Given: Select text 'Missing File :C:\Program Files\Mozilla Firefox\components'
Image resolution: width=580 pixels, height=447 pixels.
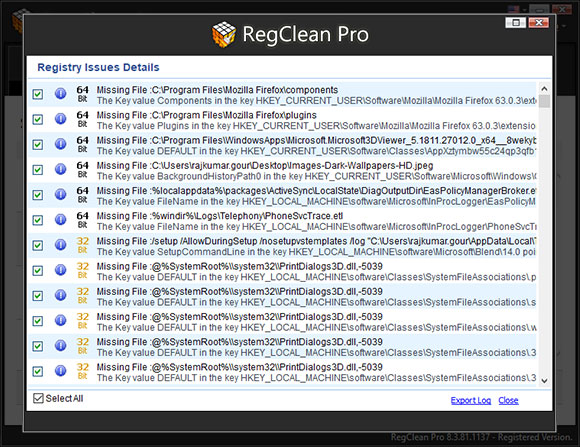Looking at the screenshot, I should (x=218, y=90).
